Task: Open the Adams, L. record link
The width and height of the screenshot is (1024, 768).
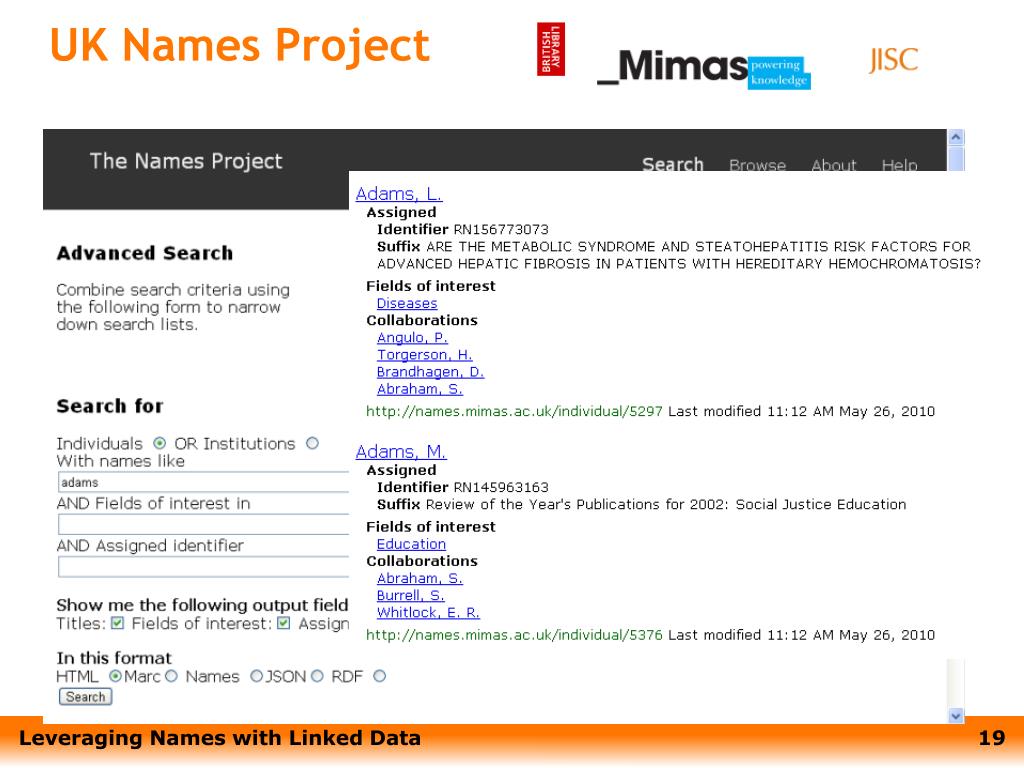Action: click(399, 194)
